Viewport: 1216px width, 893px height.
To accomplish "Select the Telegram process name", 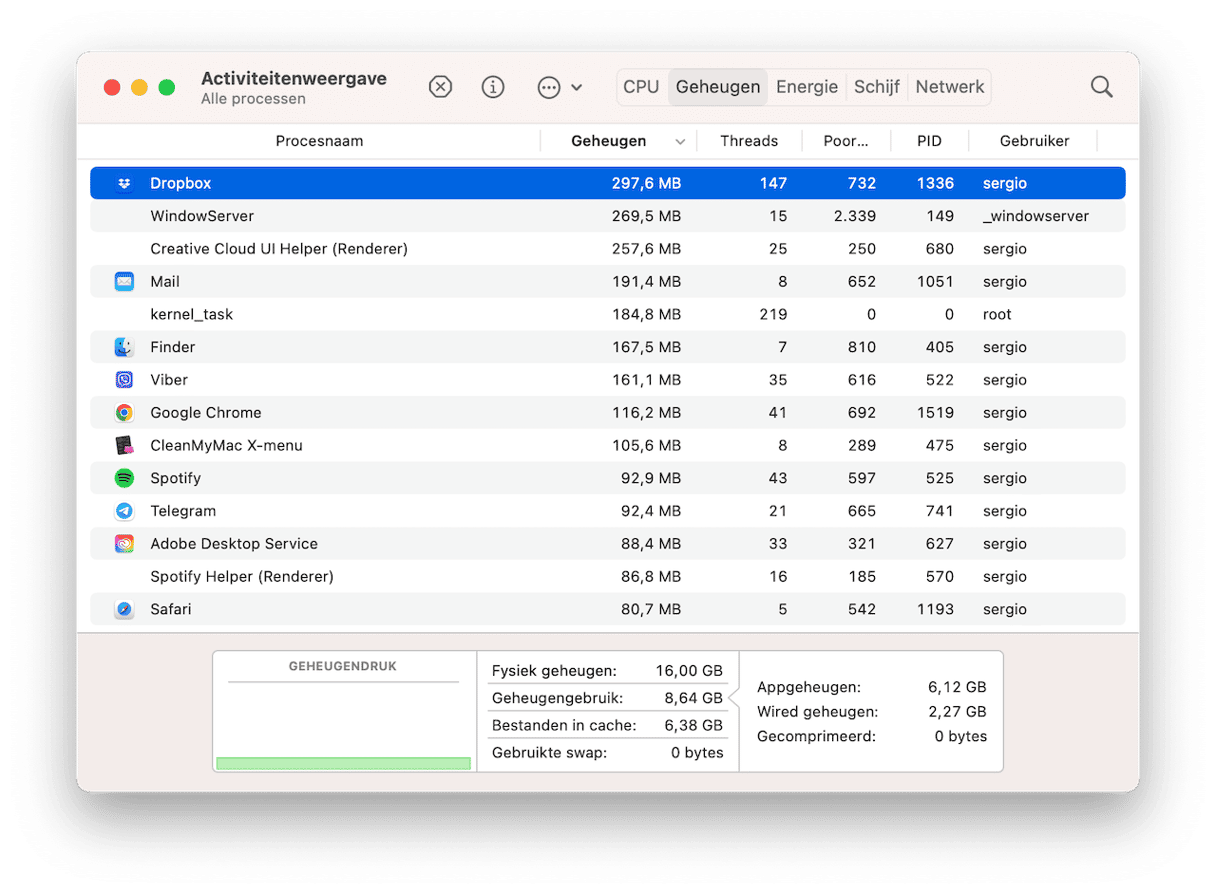I will click(x=183, y=511).
